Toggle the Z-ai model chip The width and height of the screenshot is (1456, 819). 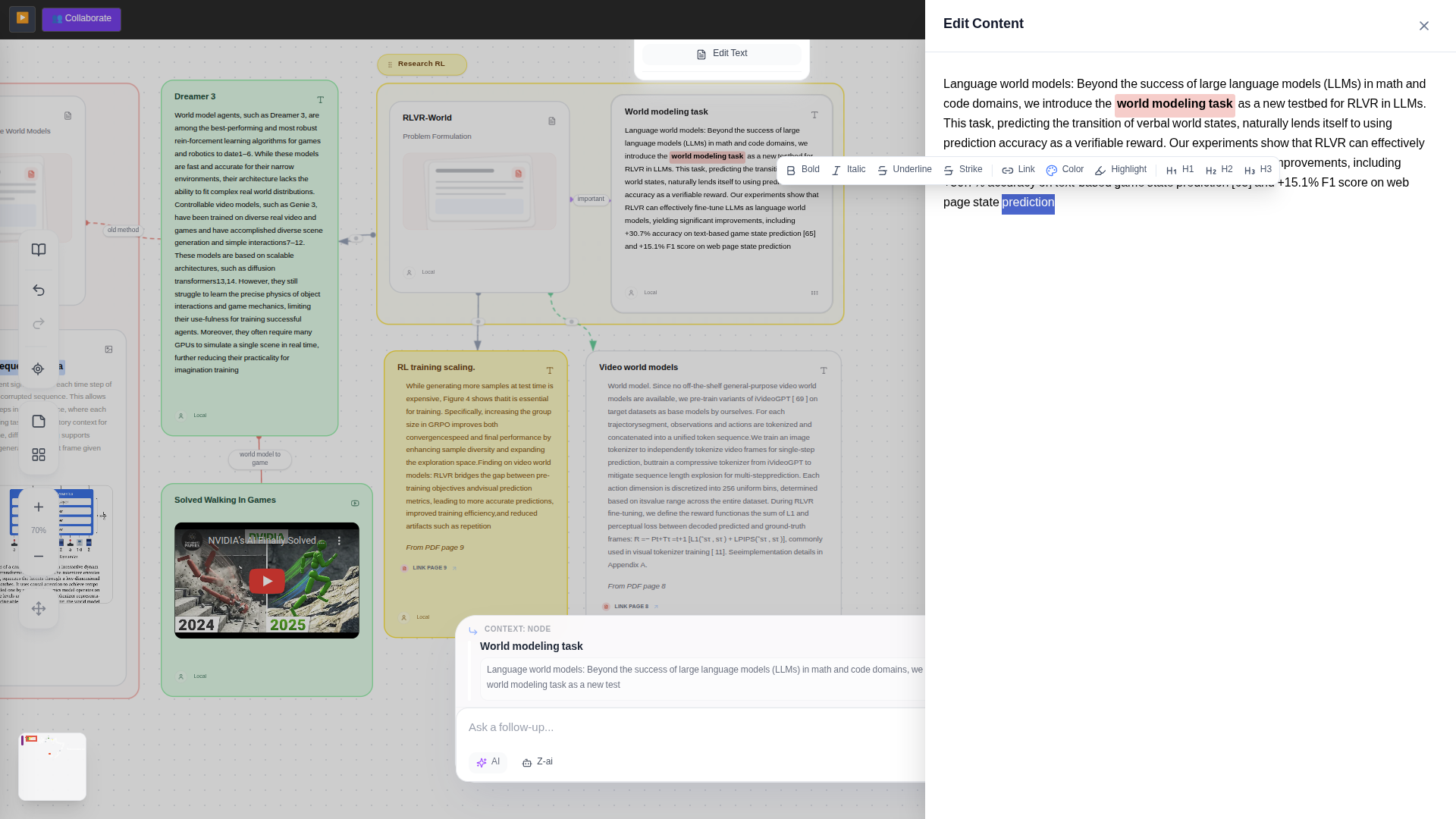(x=537, y=762)
